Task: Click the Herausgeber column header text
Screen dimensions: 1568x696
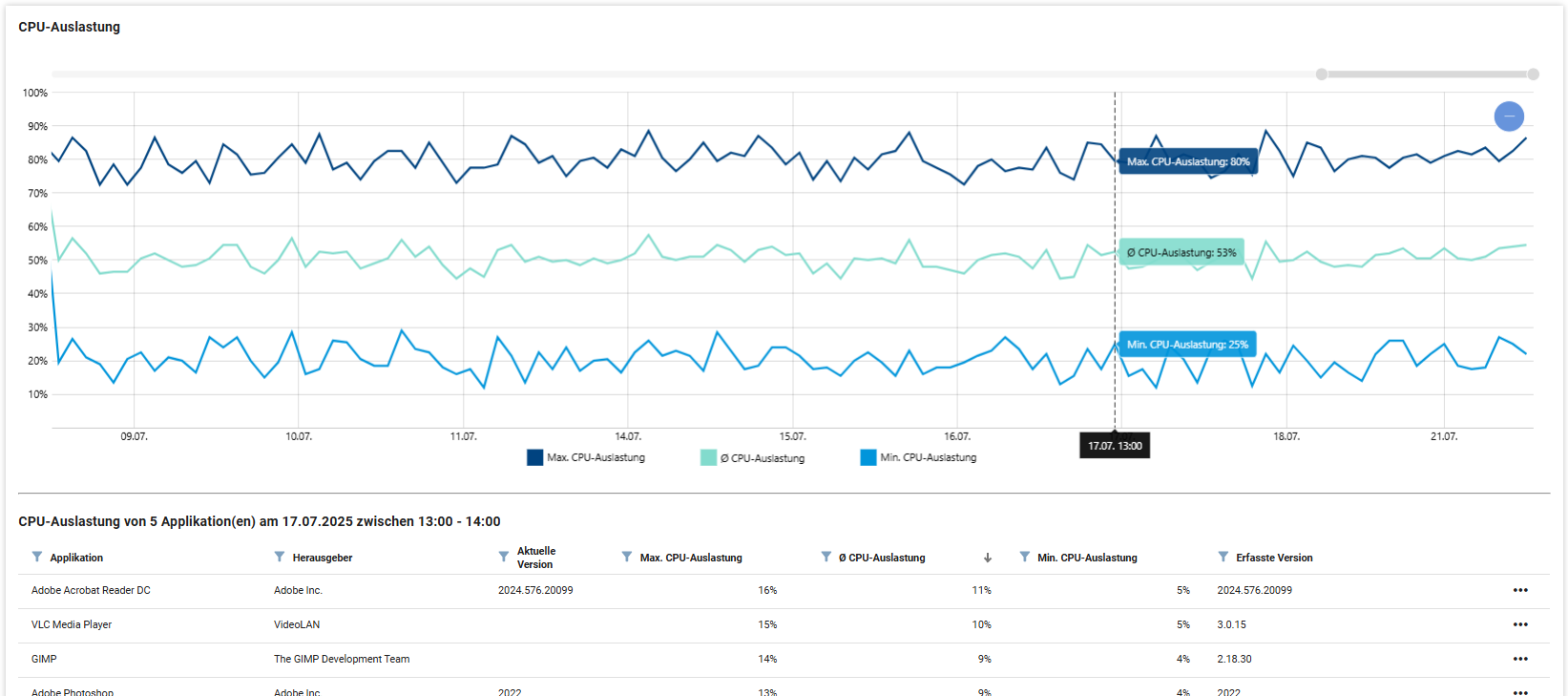Action: [x=323, y=558]
